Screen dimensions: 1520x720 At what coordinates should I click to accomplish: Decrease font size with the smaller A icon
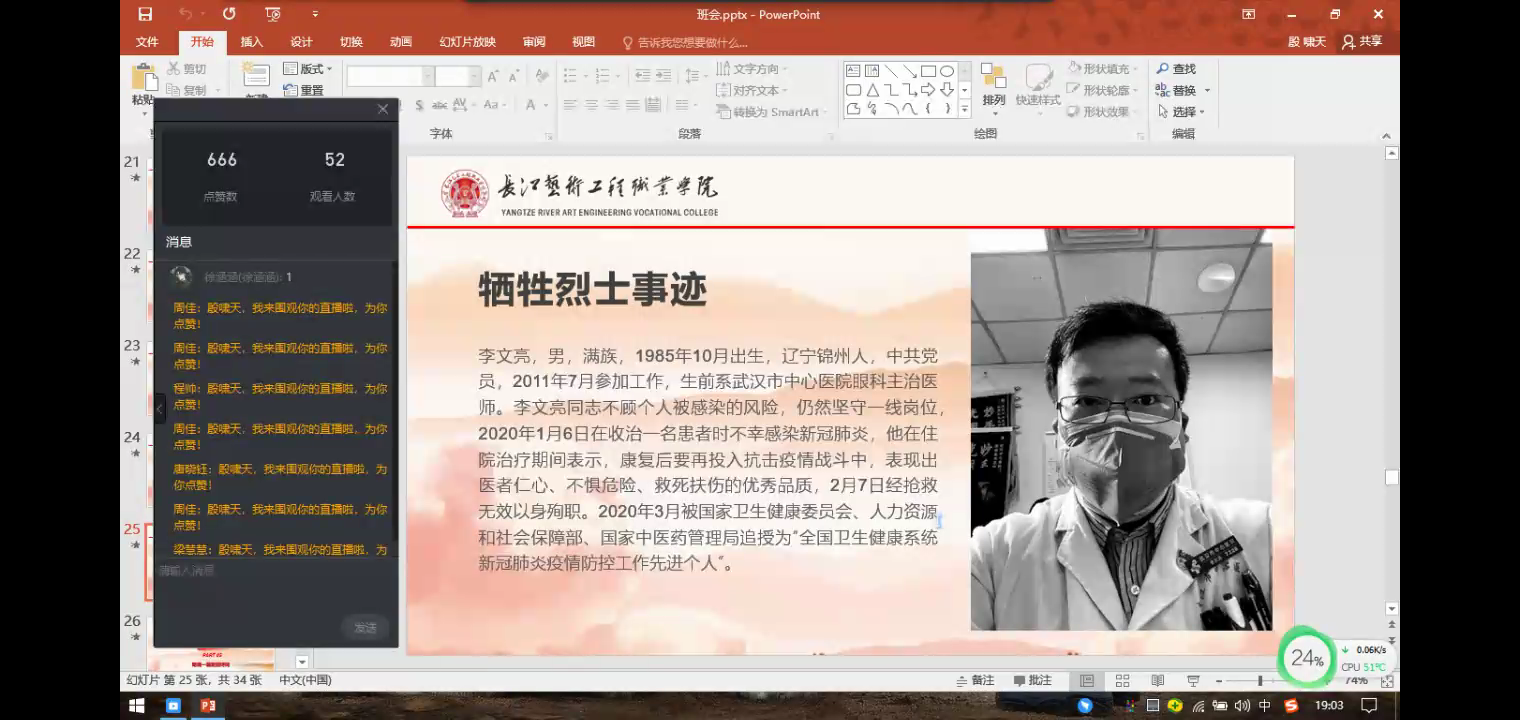pos(514,77)
